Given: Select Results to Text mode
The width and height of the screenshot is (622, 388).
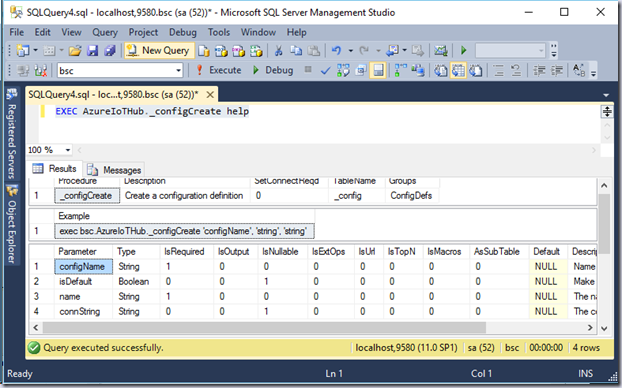Looking at the screenshot, I should pos(440,71).
